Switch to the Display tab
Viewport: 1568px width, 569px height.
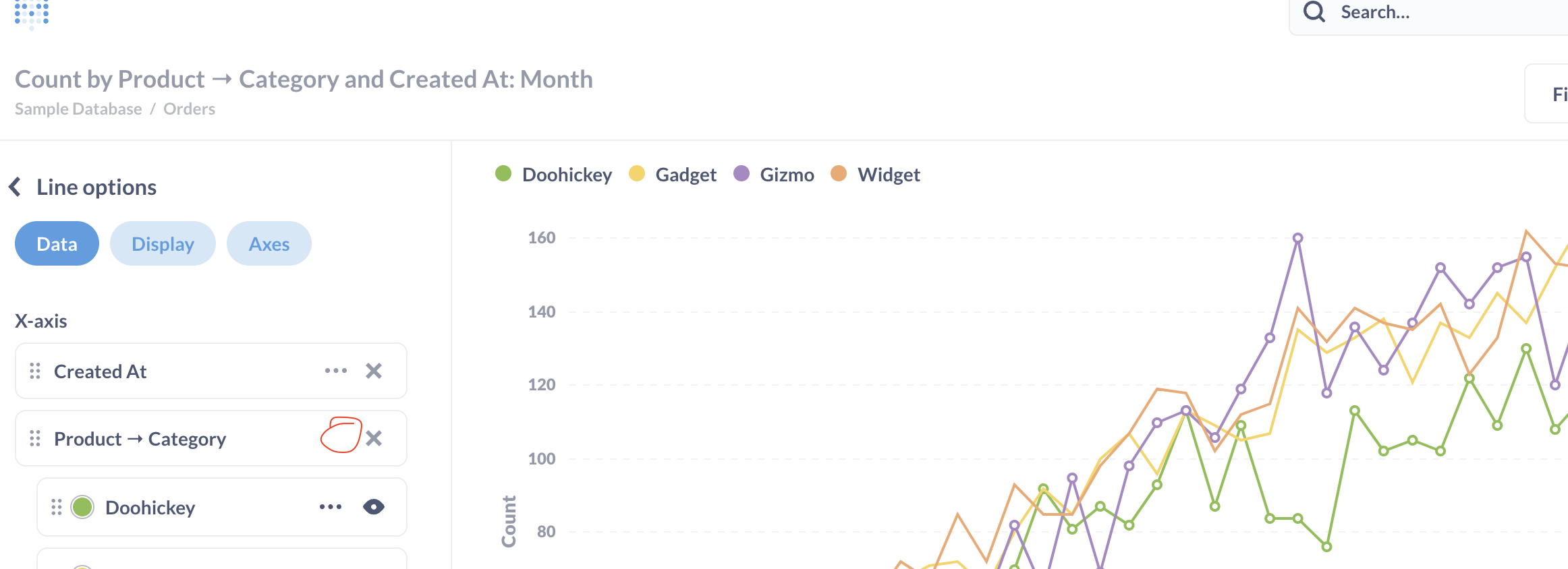(x=163, y=243)
